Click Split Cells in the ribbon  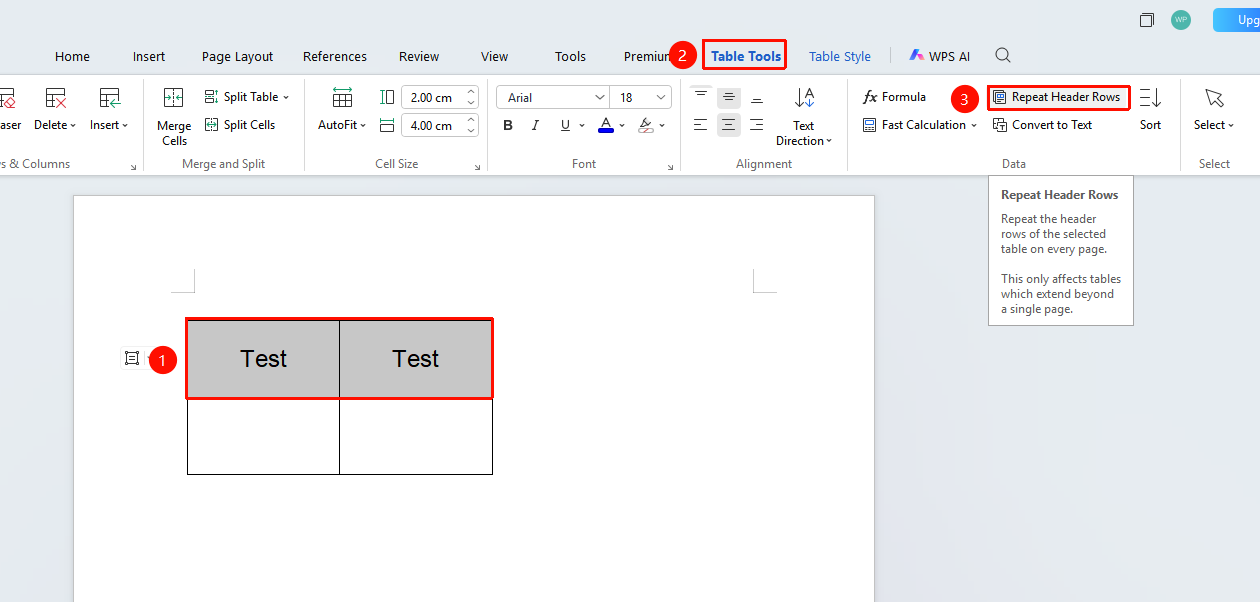point(240,125)
